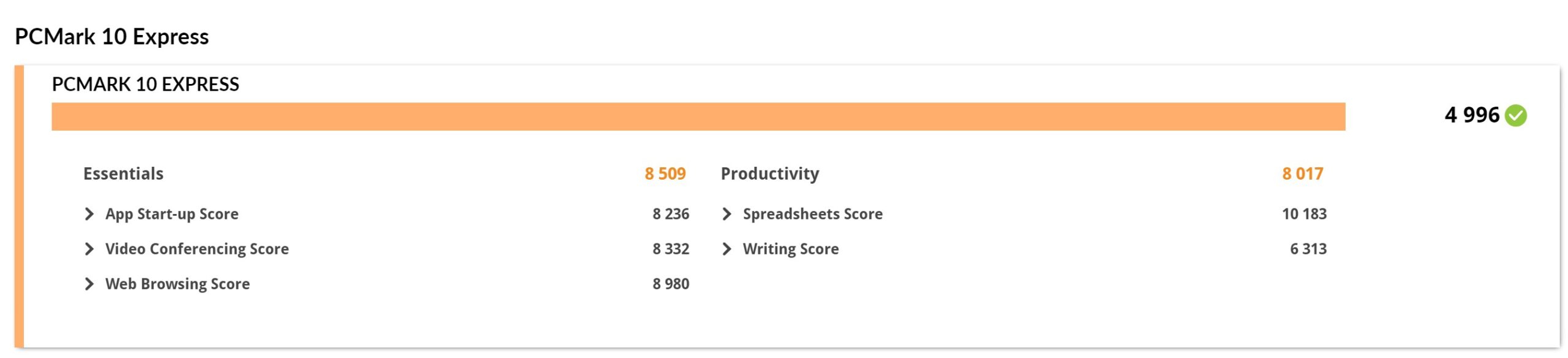This screenshot has height=358, width=1568.
Task: Click the green validation checkmark icon
Action: point(1516,115)
